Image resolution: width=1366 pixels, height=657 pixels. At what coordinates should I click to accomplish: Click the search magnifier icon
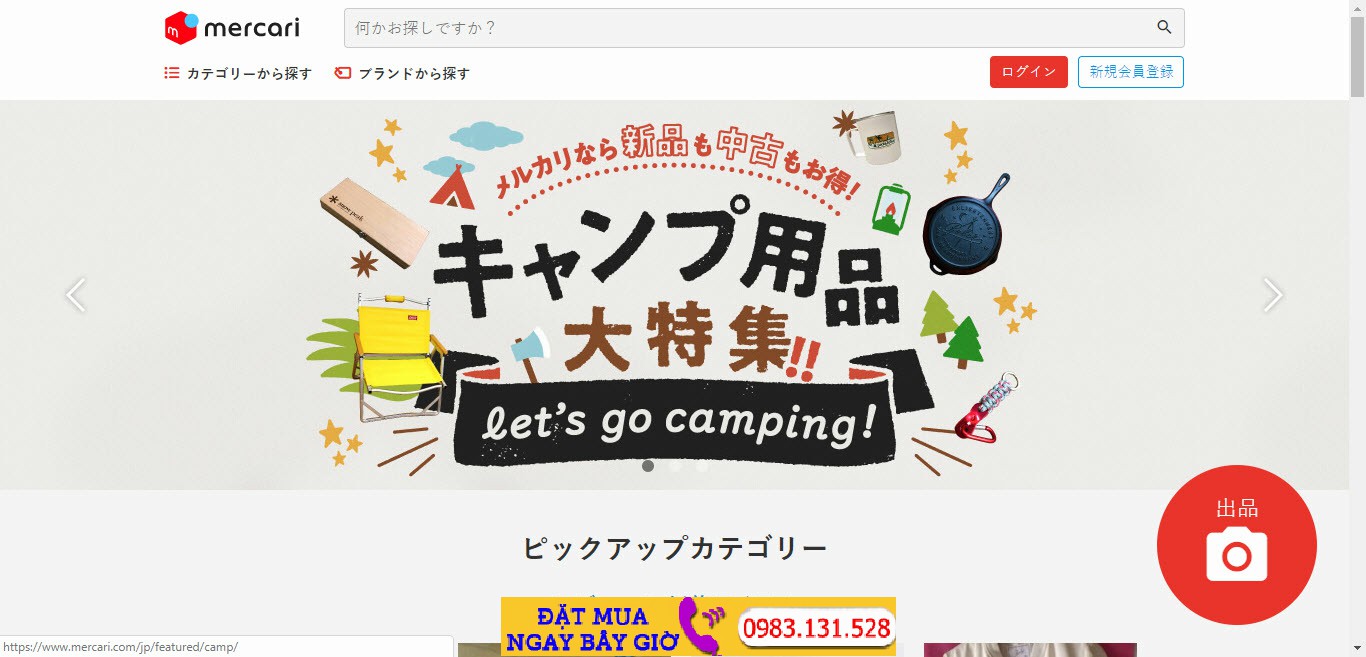click(x=1164, y=28)
